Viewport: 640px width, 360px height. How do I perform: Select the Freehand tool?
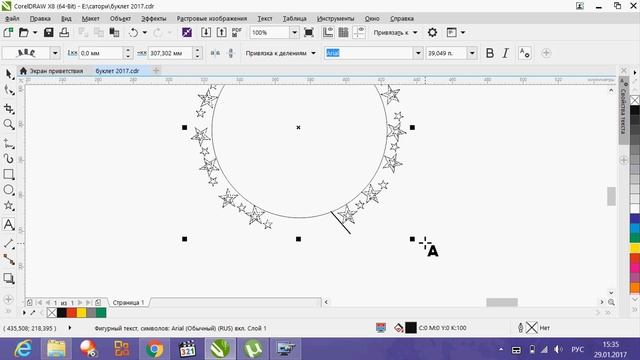point(9,143)
